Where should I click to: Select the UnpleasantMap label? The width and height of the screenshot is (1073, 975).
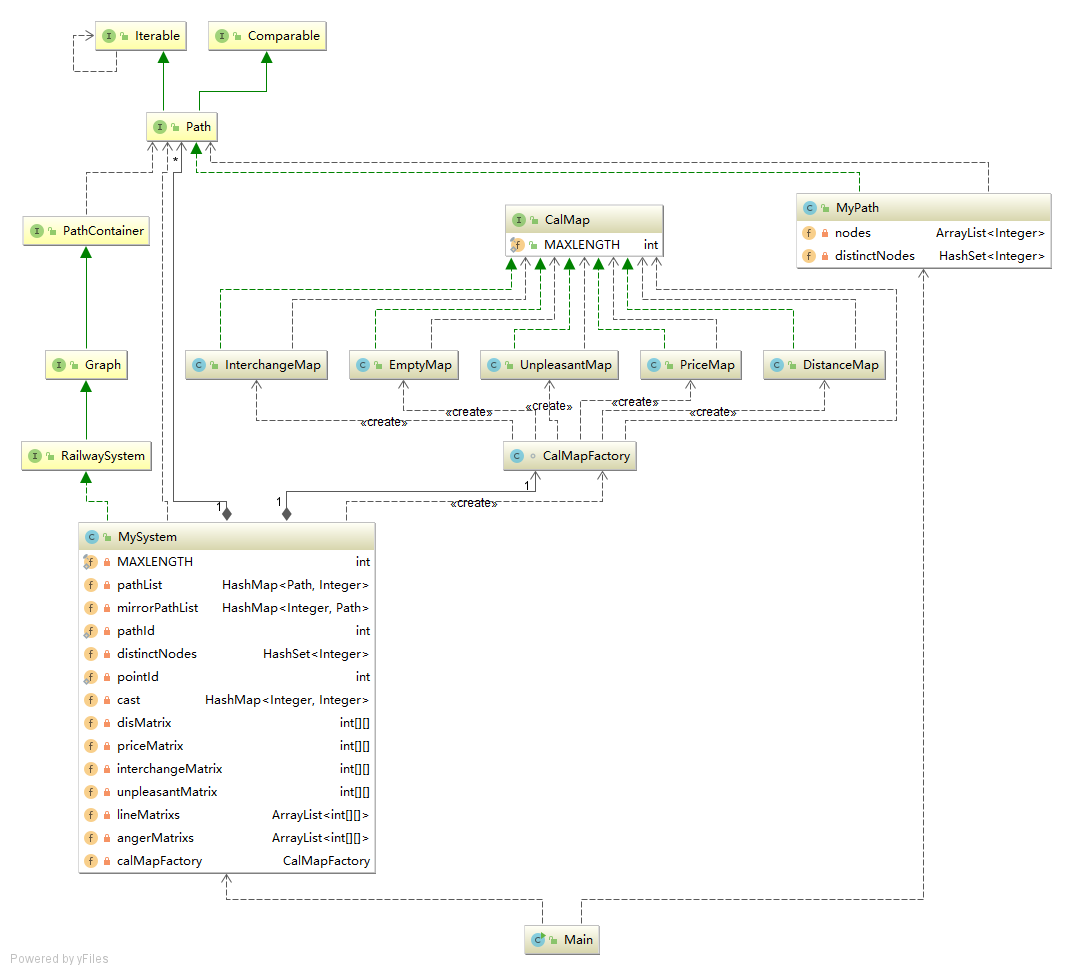(566, 365)
